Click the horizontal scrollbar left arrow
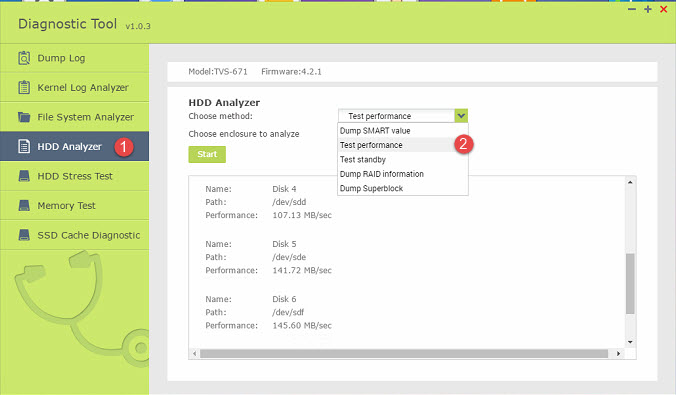Viewport: 676px width, 395px height. coord(194,354)
